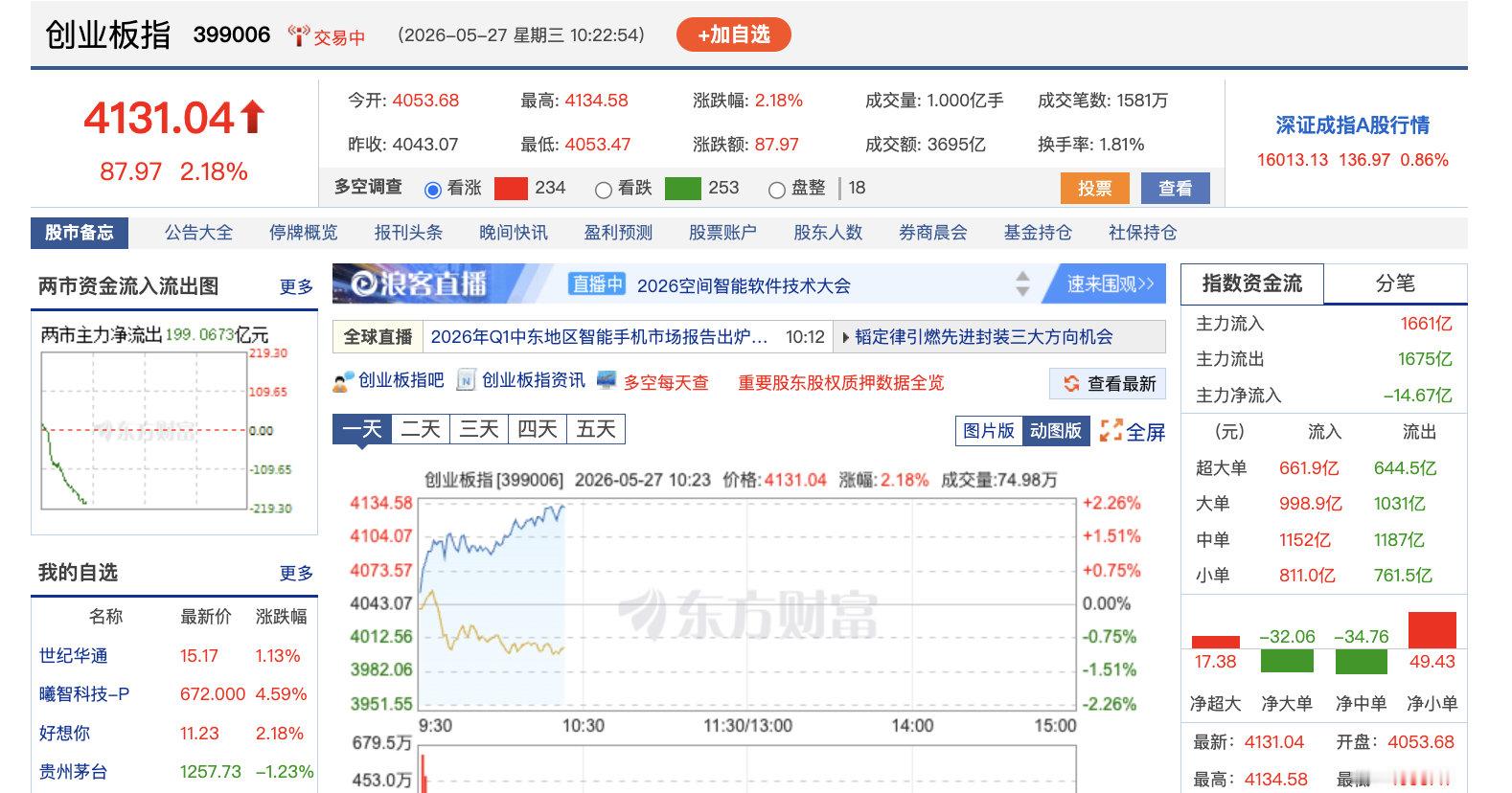Click the +加自选 button

point(734,34)
